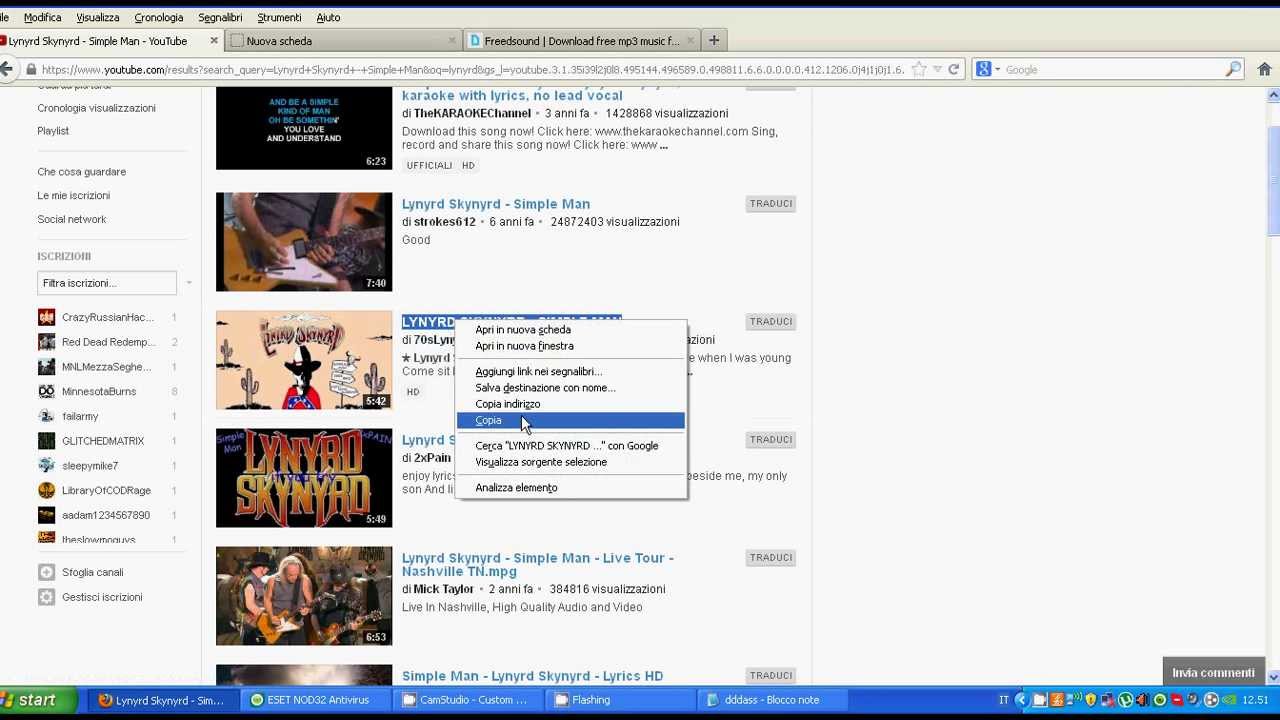Click the page scrollbar up arrow
Screen dimensions: 1280x720
point(1273,95)
